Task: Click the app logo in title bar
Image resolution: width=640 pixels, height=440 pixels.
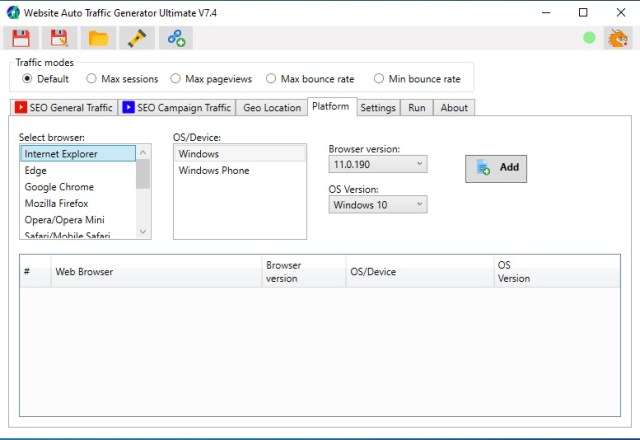Action: pos(13,13)
